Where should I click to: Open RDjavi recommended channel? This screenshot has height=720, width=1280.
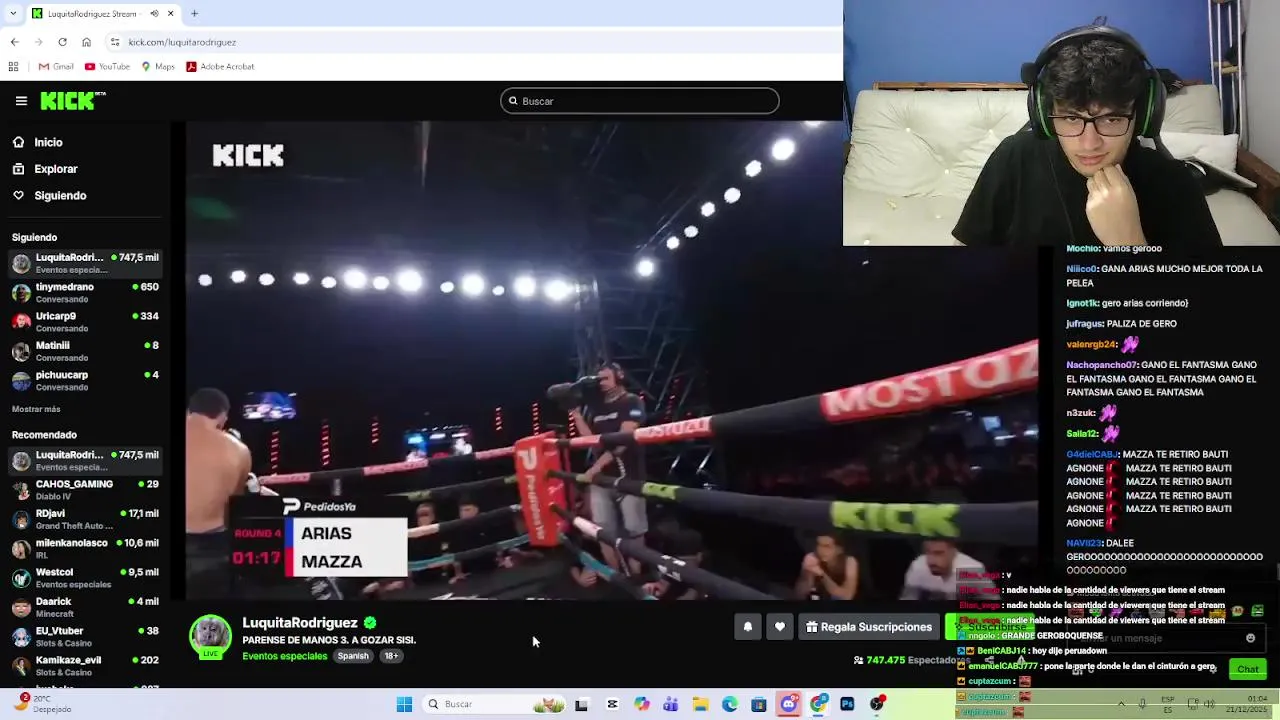coord(85,519)
